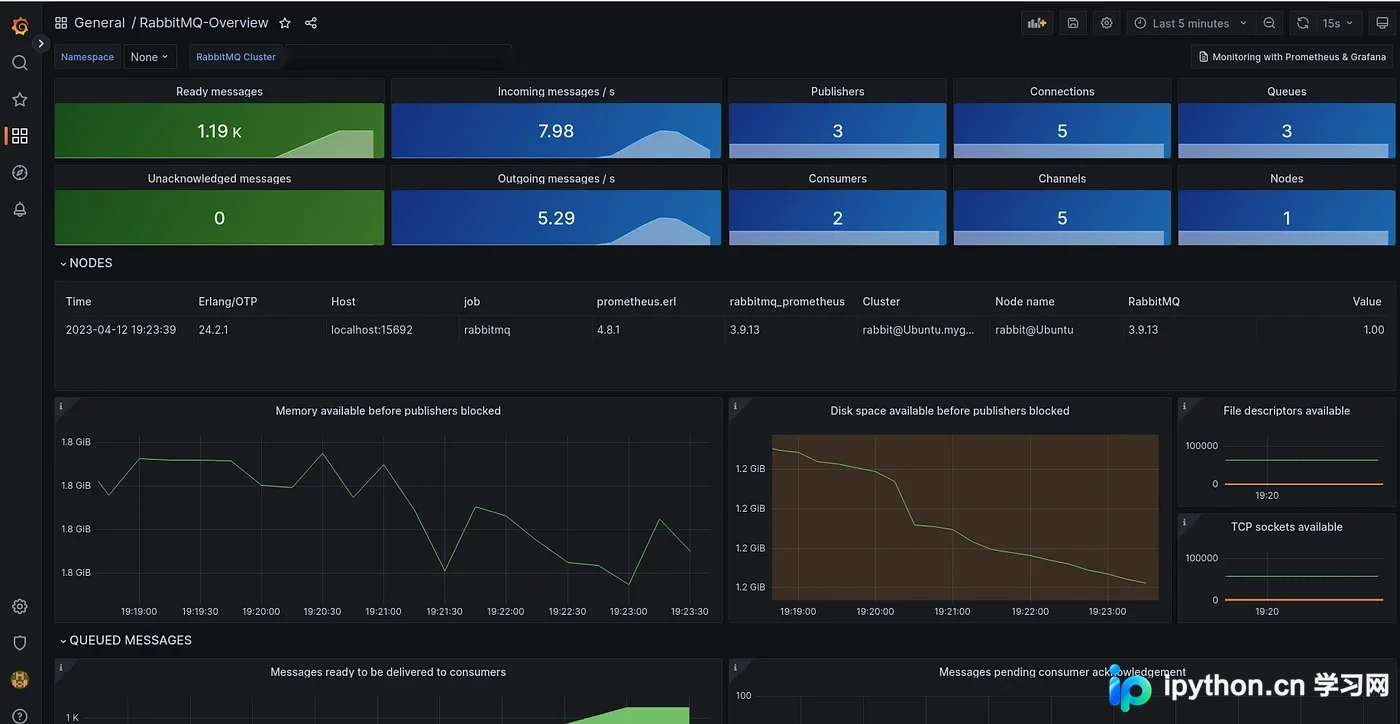Screen dimensions: 1400x724
Task: Collapse the QUEUED MESSAGES row
Action: pyautogui.click(x=125, y=640)
